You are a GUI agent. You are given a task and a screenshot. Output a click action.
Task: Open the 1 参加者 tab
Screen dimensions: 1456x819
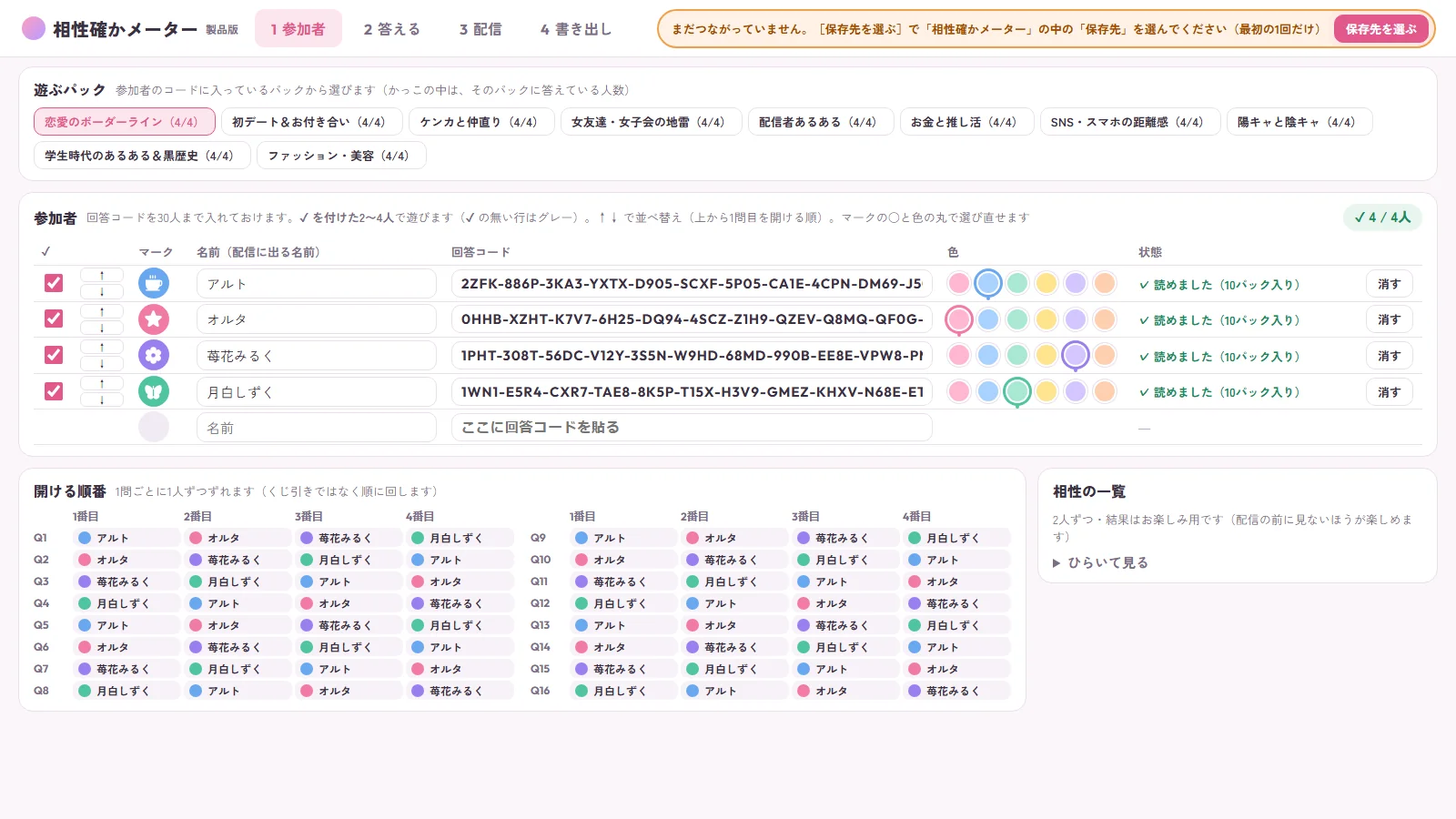[298, 29]
